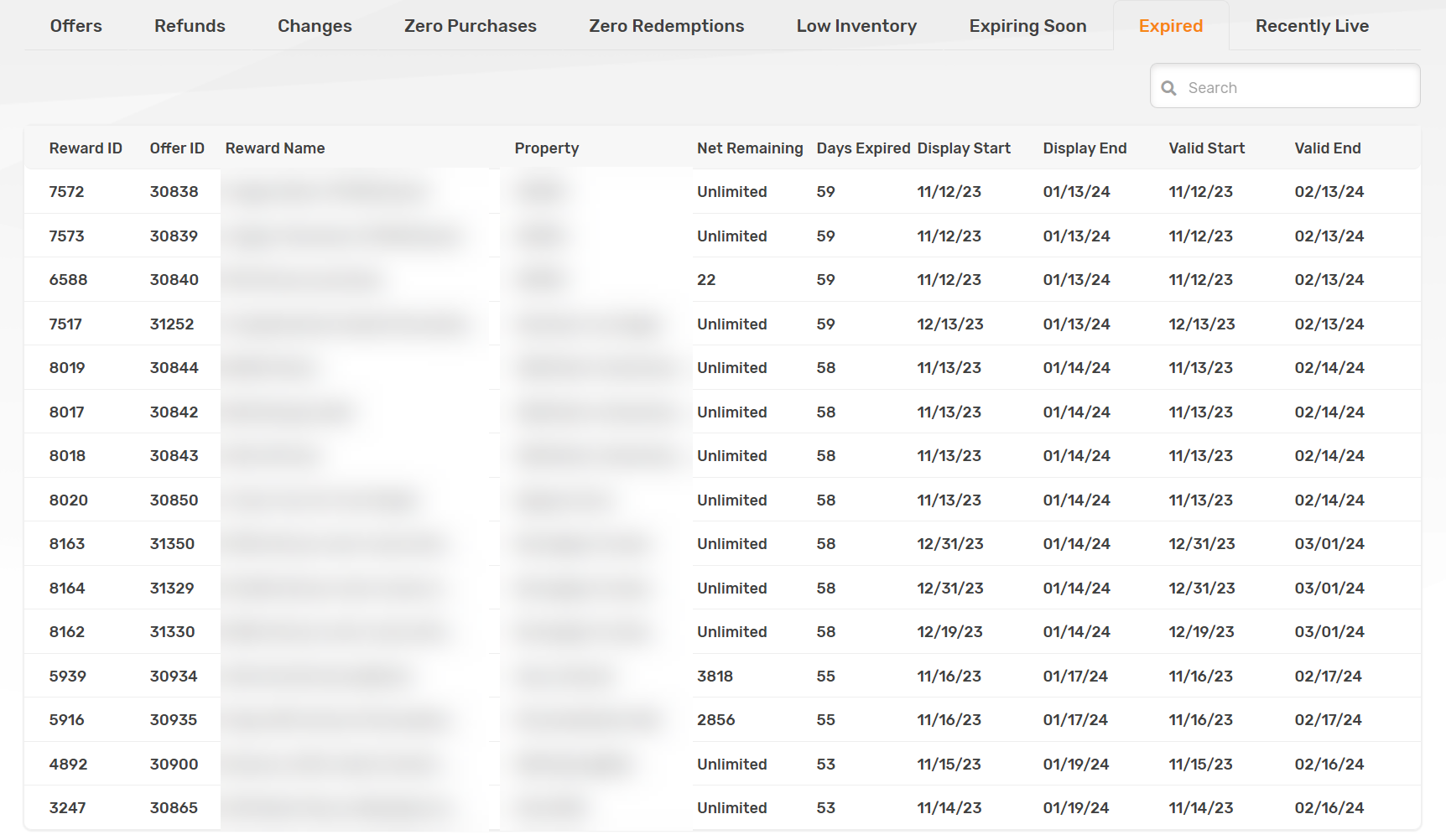Image resolution: width=1446 pixels, height=840 pixels.
Task: Click Valid End 03/01/24 in row 8163
Action: click(1329, 544)
